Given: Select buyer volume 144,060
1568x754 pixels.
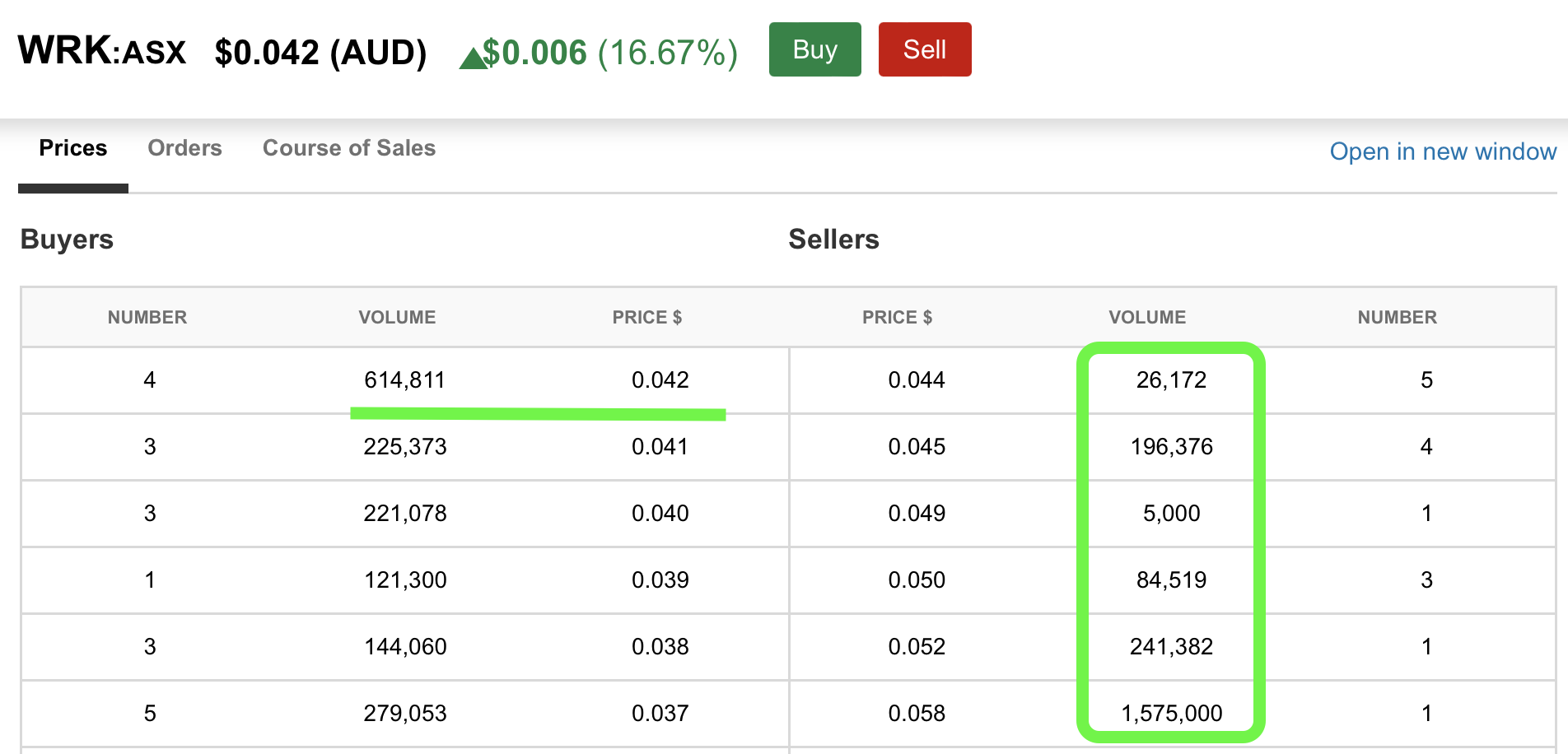Looking at the screenshot, I should pos(405,647).
